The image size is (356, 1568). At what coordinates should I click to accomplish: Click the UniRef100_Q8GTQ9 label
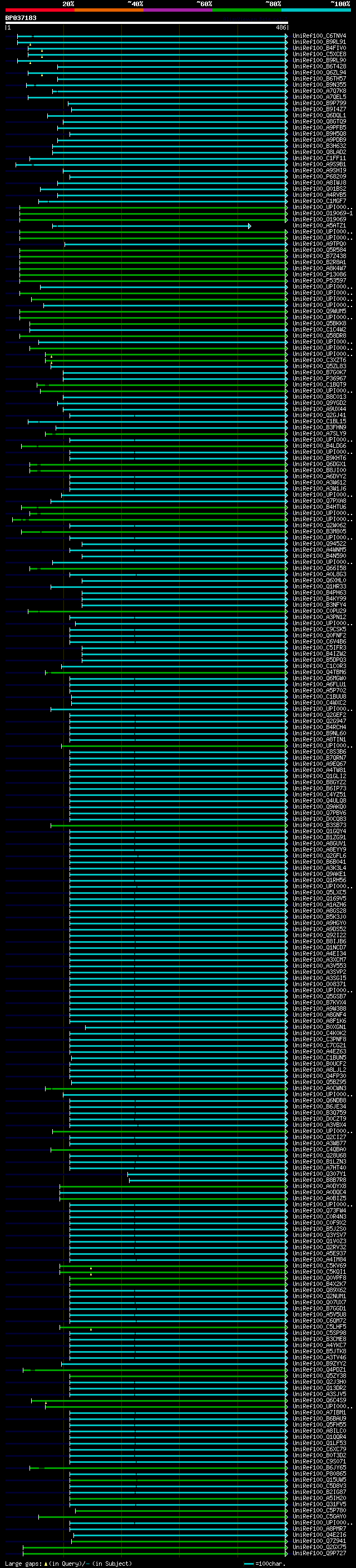click(319, 122)
